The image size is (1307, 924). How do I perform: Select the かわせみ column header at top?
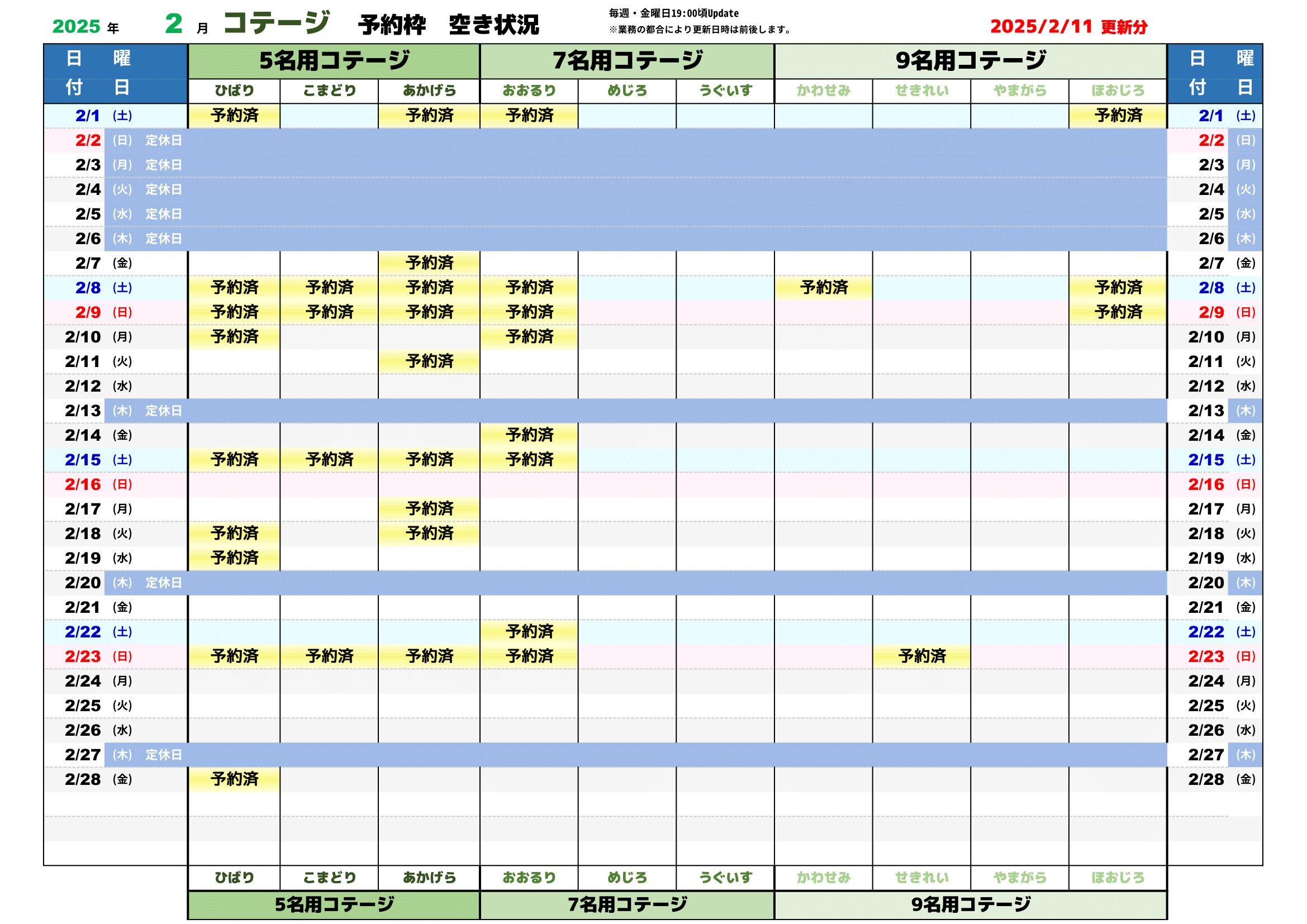coord(824,91)
